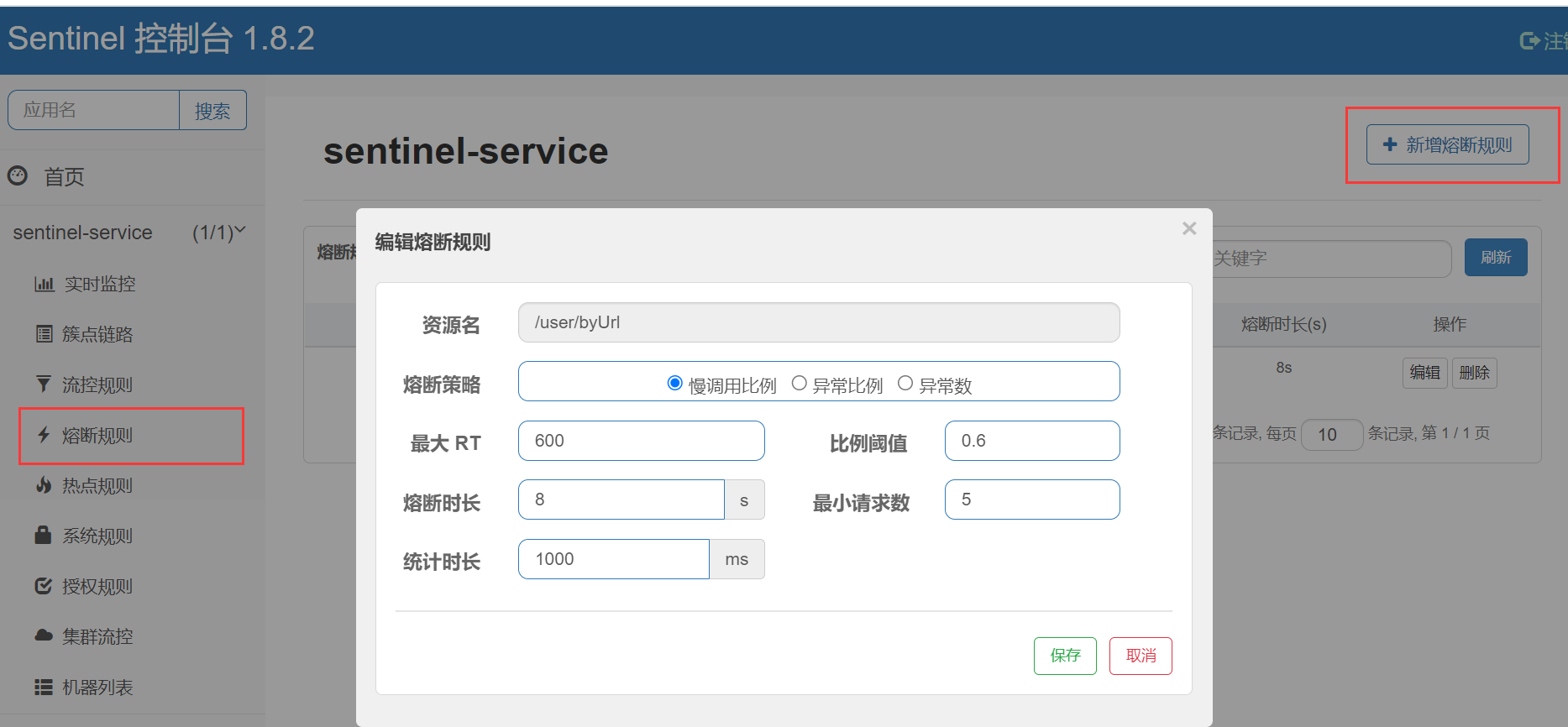This screenshot has width=1568, height=727.
Task: Click the 熔断时长(s) column header
Action: point(1283,324)
